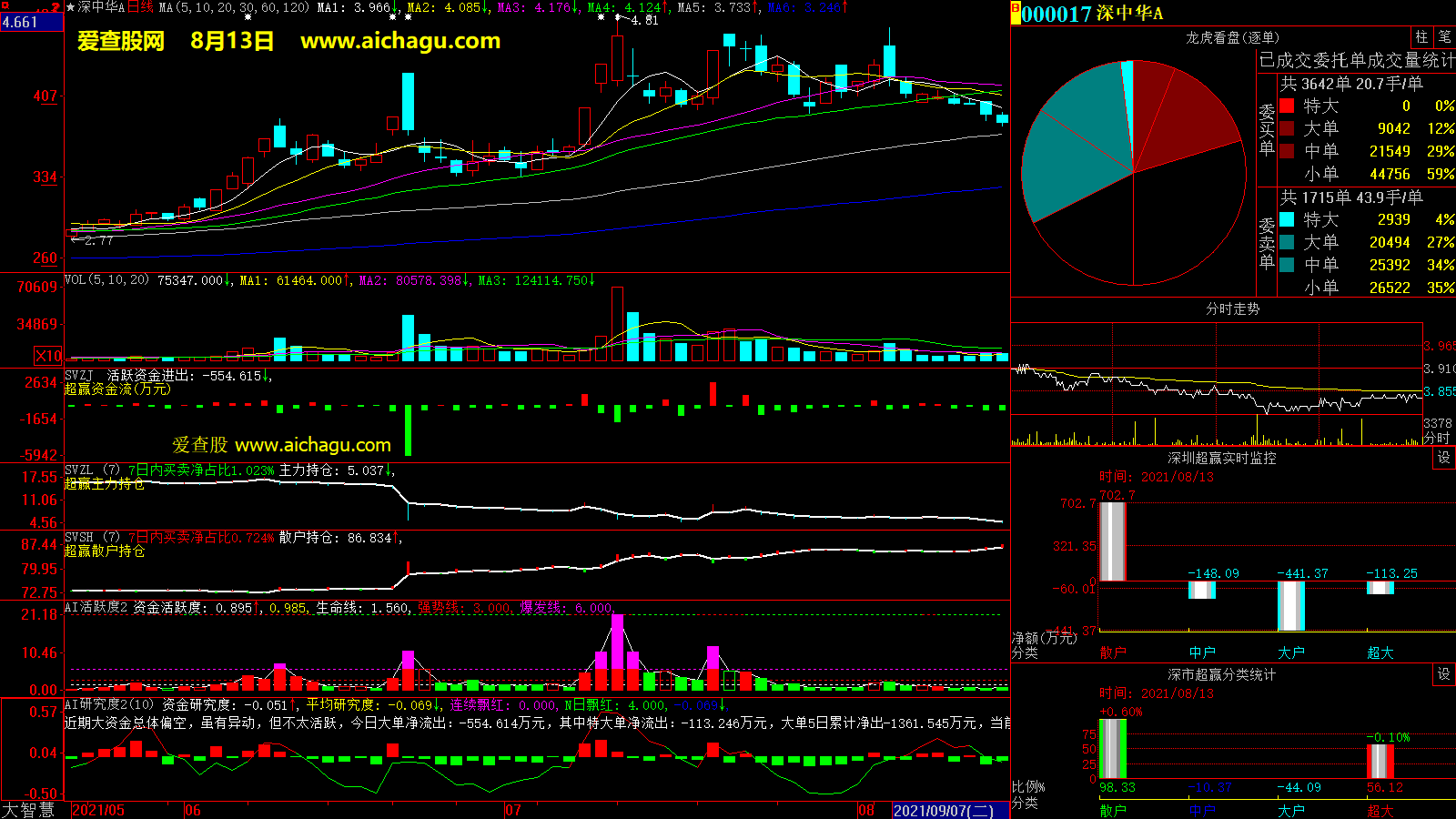
Task: Select the 龙虎看盘(逐单) panel title
Action: pyautogui.click(x=1232, y=37)
